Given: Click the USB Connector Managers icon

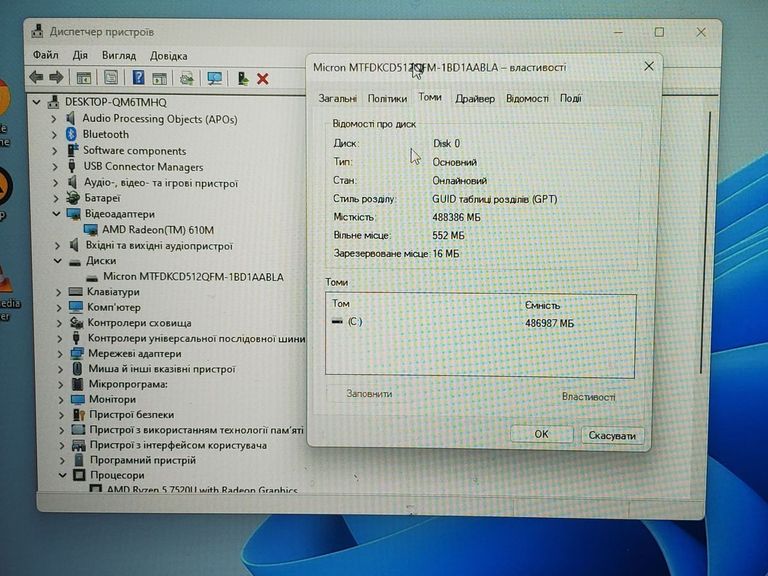Looking at the screenshot, I should tap(72, 166).
